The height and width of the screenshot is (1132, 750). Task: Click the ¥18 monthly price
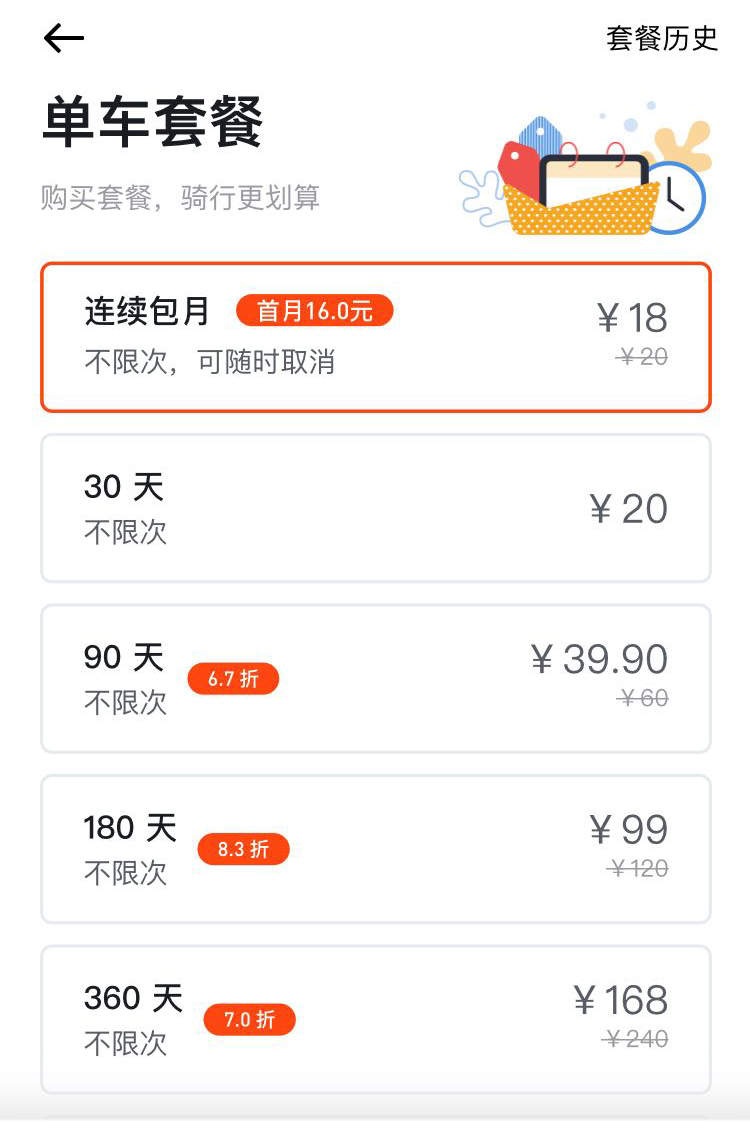(632, 318)
